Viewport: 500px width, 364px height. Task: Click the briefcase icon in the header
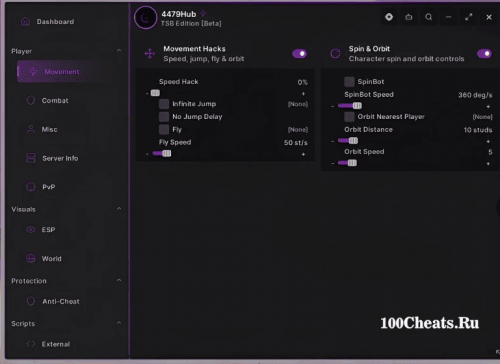(x=409, y=17)
